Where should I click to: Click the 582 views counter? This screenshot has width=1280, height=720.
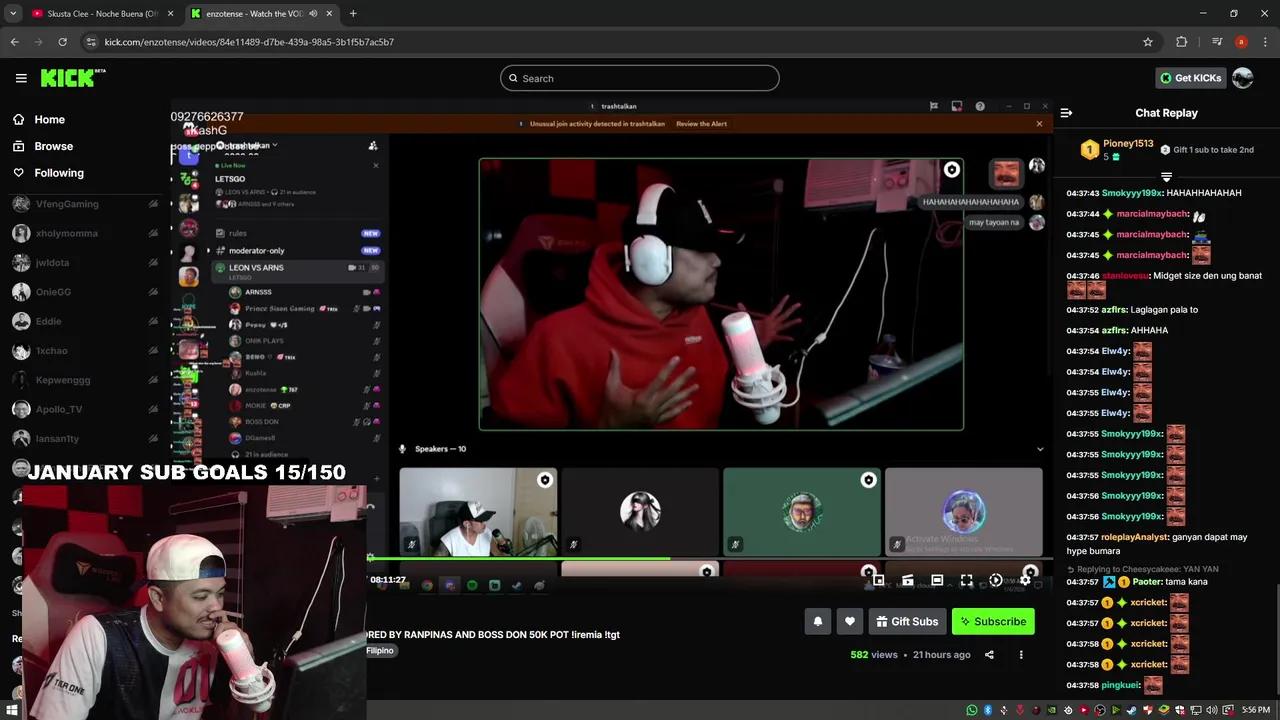point(874,655)
